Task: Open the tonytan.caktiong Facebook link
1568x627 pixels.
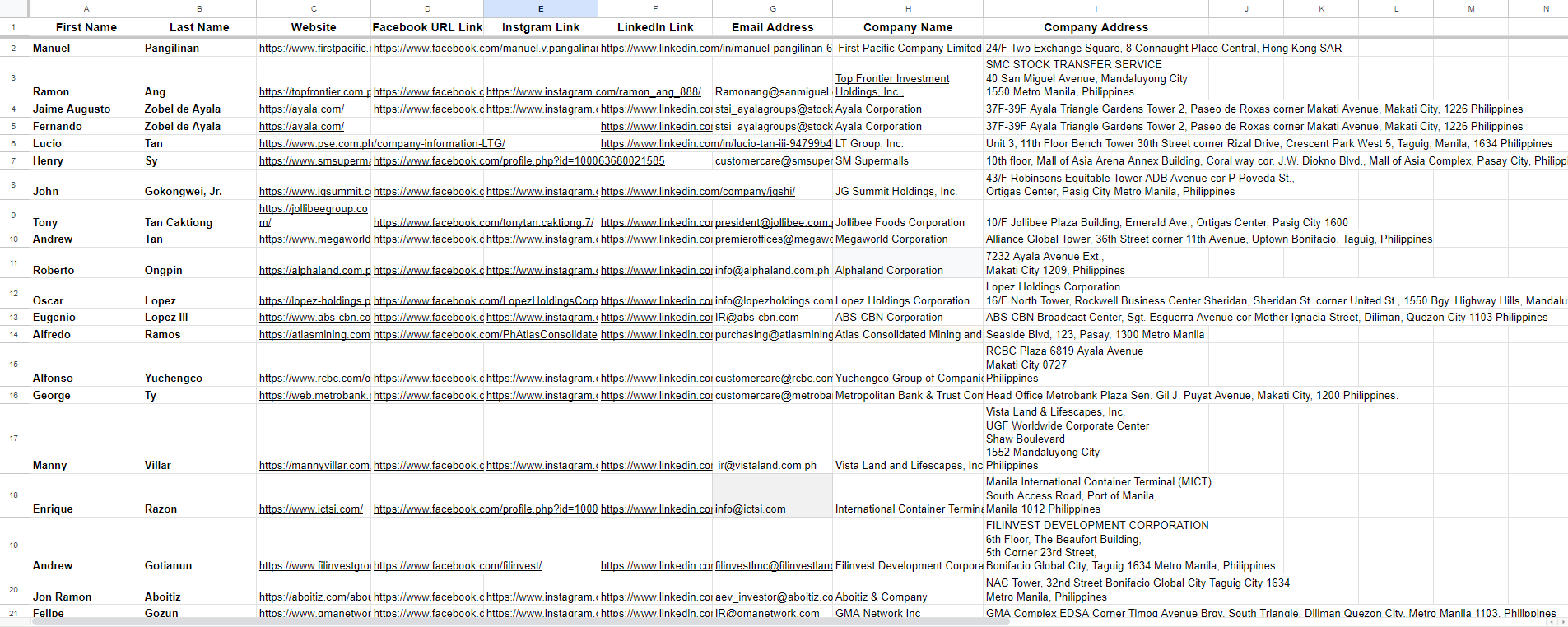Action: pos(483,223)
